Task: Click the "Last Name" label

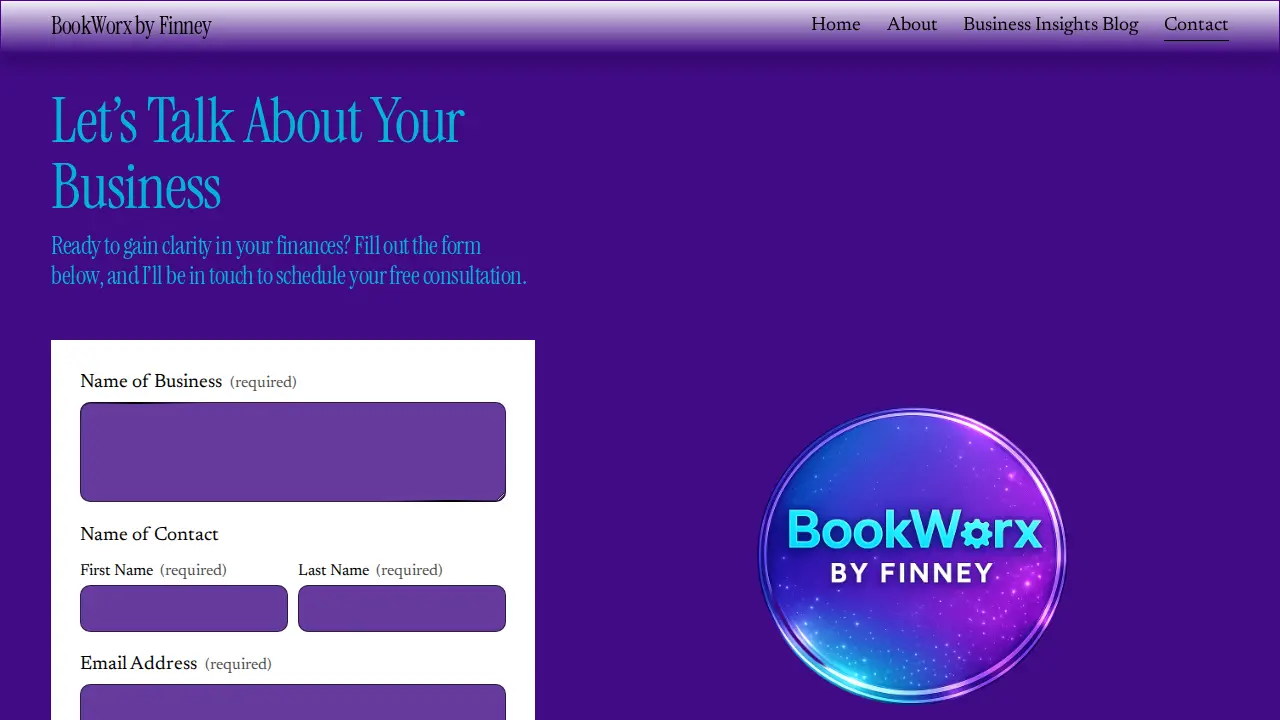Action: click(334, 570)
